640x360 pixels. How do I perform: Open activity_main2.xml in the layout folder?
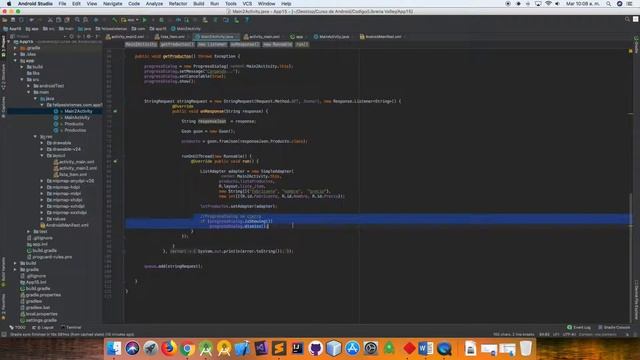78,168
